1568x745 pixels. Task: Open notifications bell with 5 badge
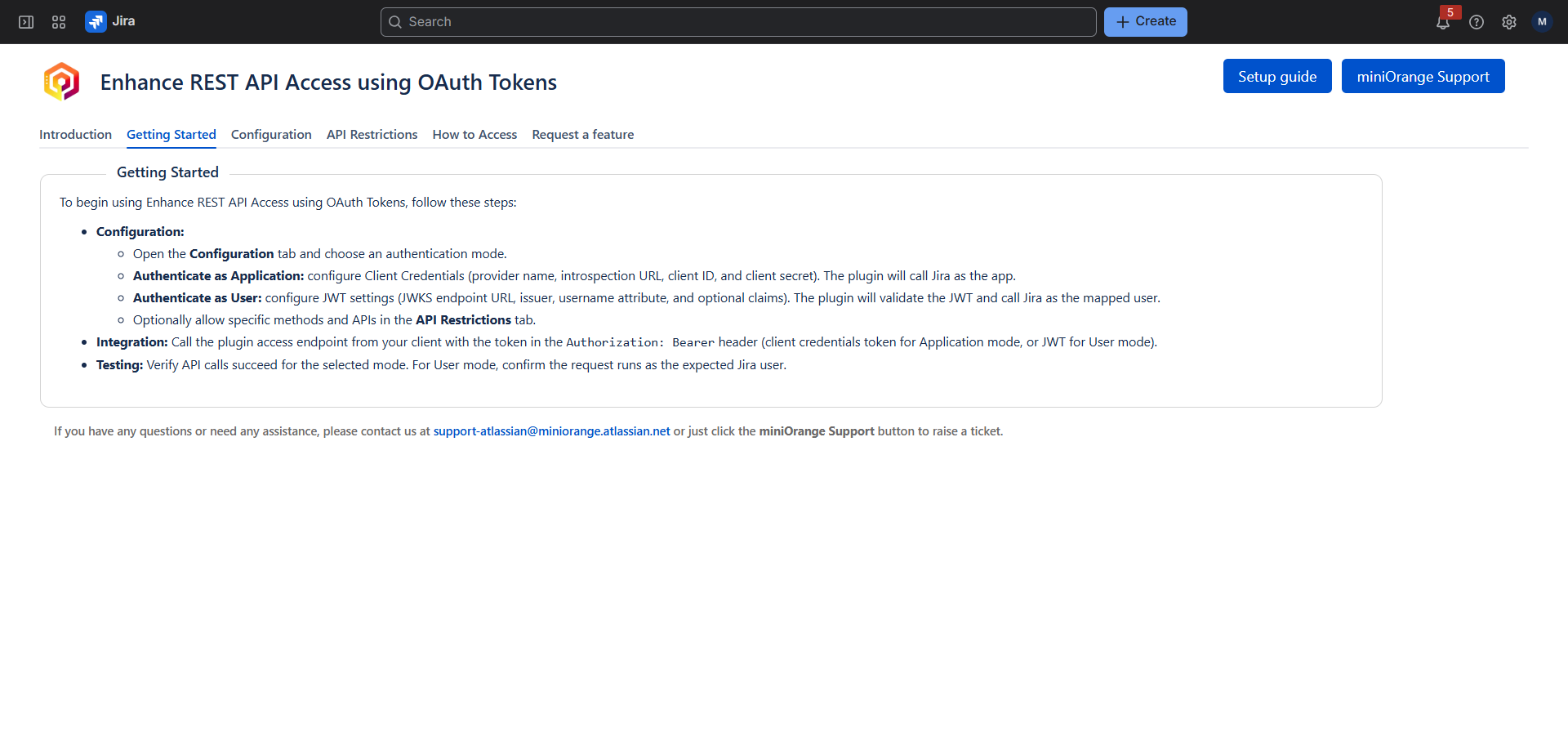1444,22
